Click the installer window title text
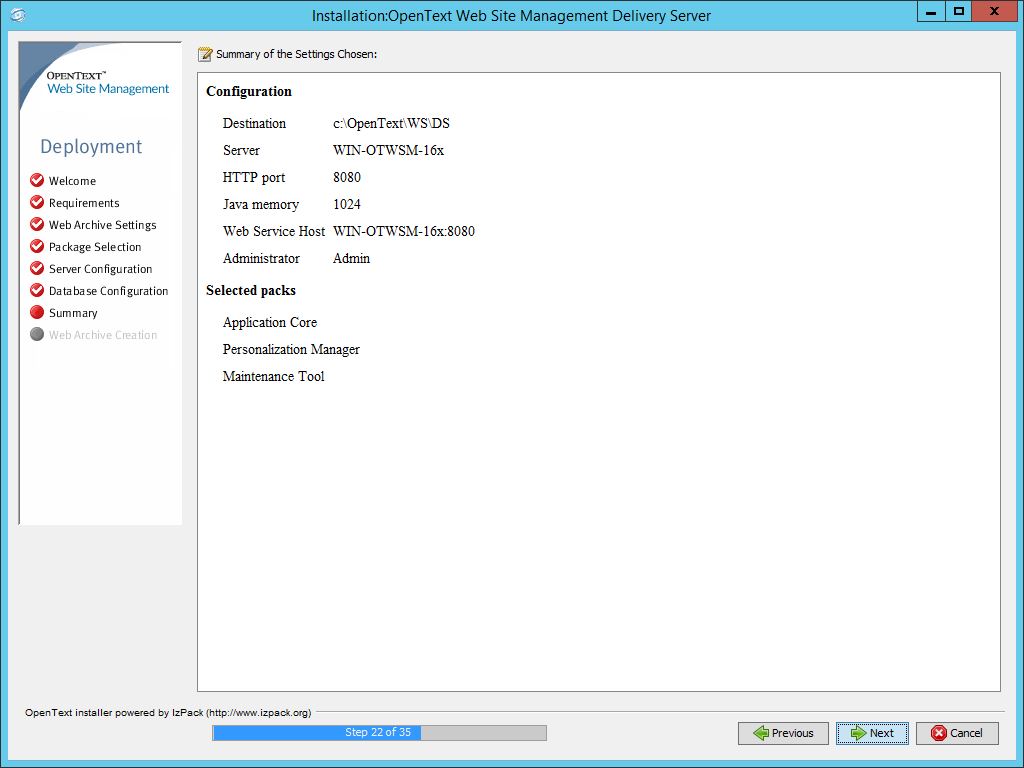Image resolution: width=1024 pixels, height=768 pixels. tap(511, 16)
